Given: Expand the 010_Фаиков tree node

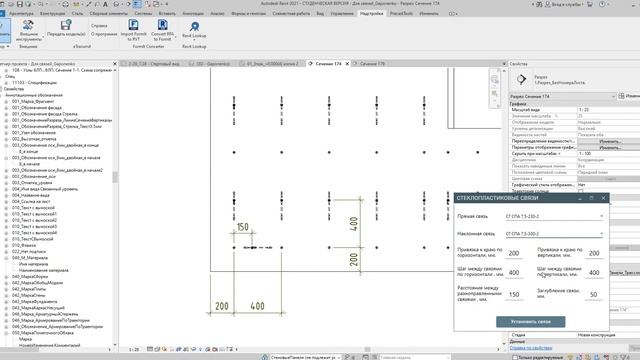Looking at the screenshot, I should 6,246.
